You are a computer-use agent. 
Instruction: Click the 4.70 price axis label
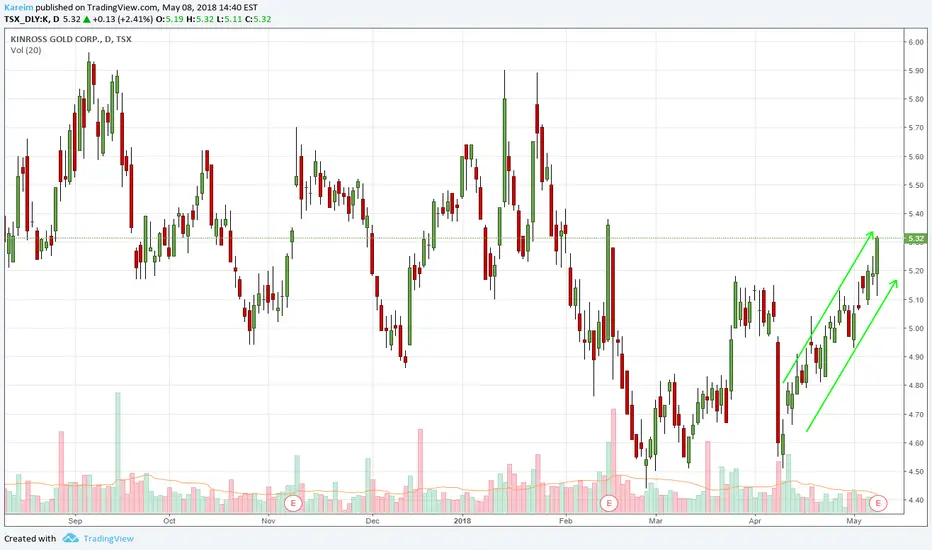[x=916, y=414]
